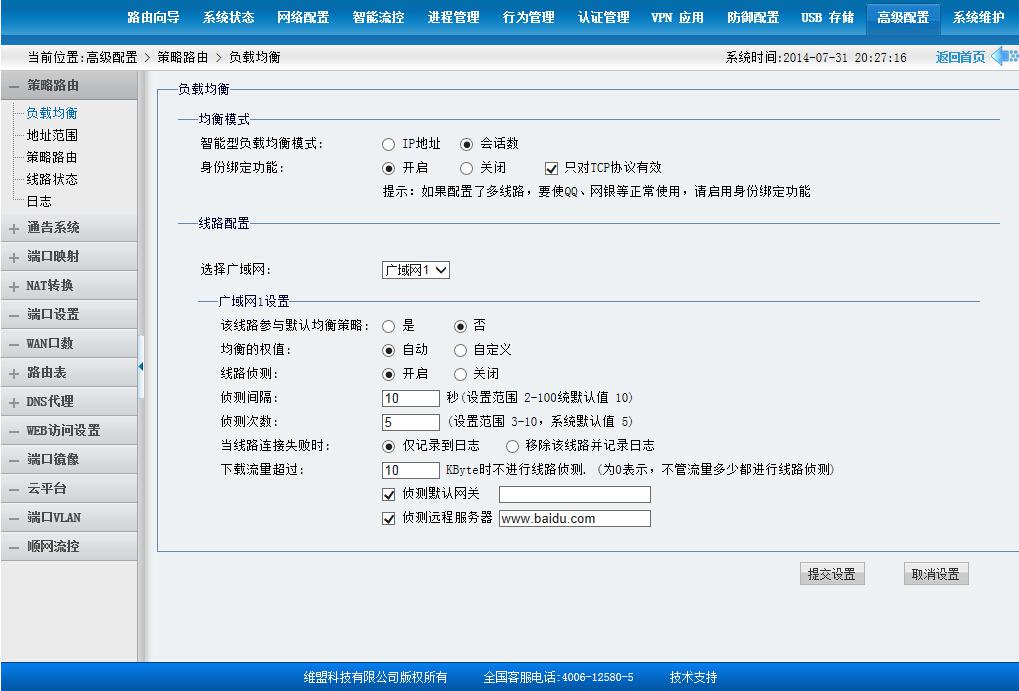
Task: Open the 选择广域网 dropdown
Action: [416, 270]
